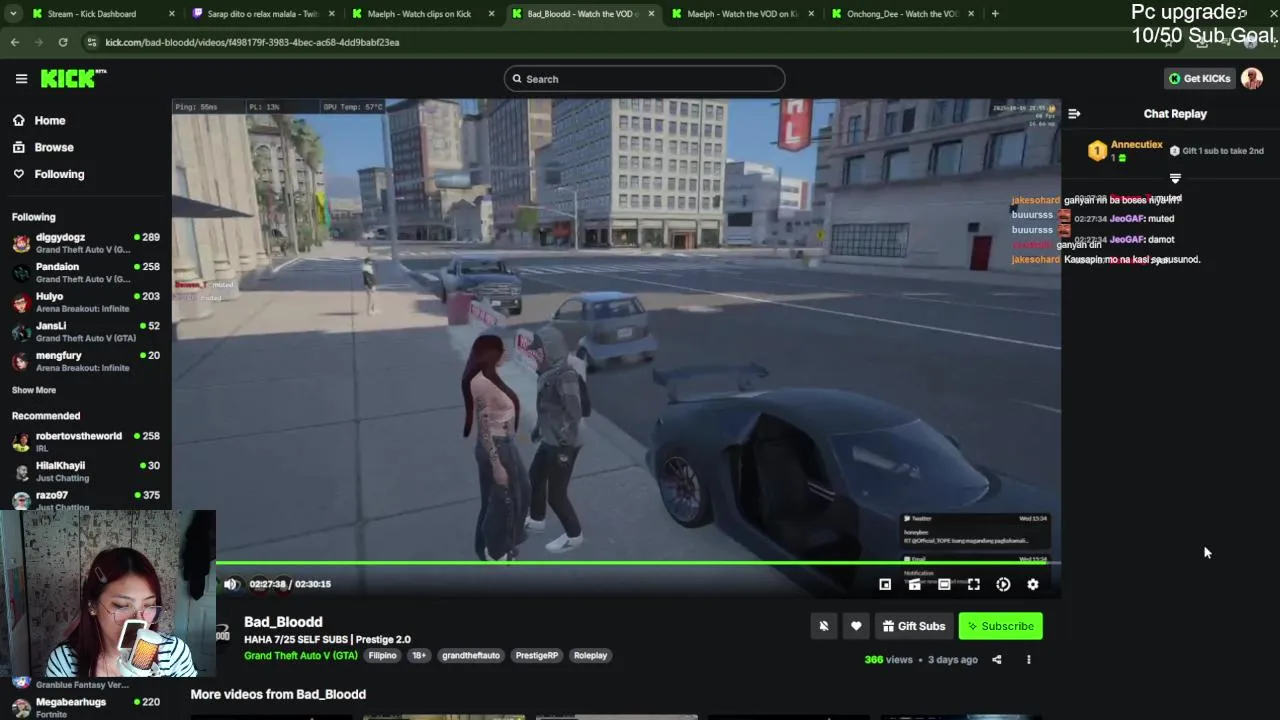
Task: Select the Filipino tag
Action: click(383, 655)
